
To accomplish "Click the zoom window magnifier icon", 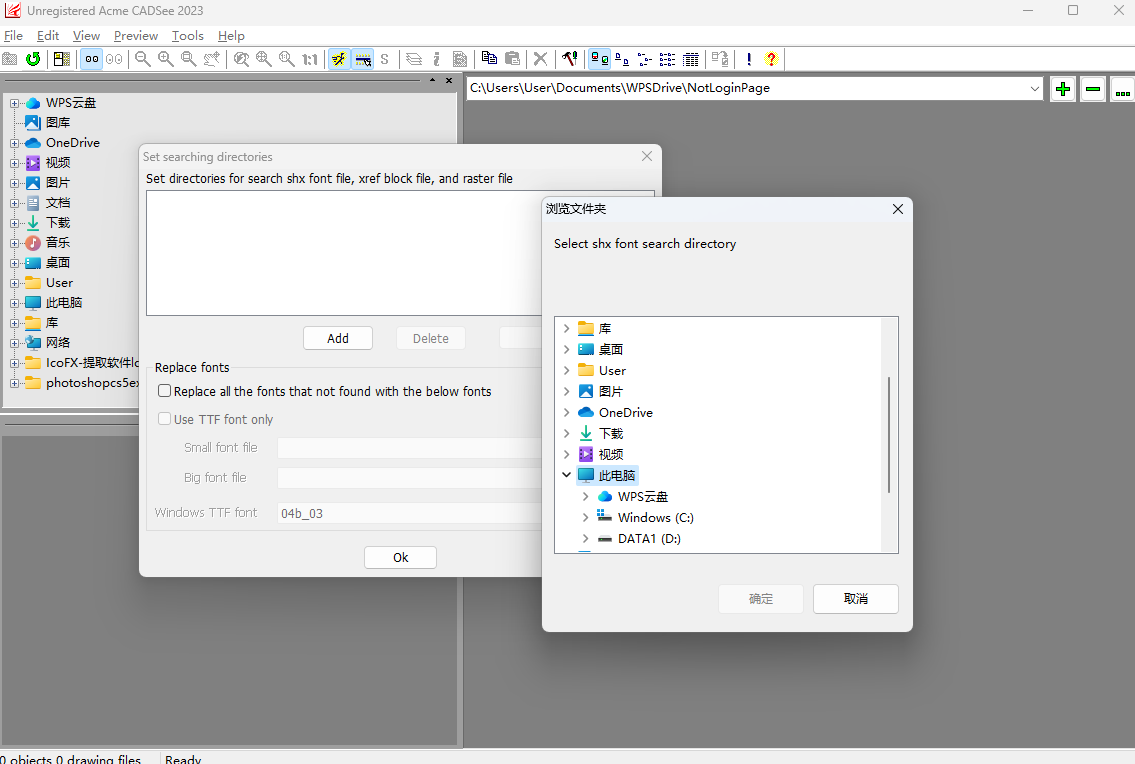I will coord(189,59).
